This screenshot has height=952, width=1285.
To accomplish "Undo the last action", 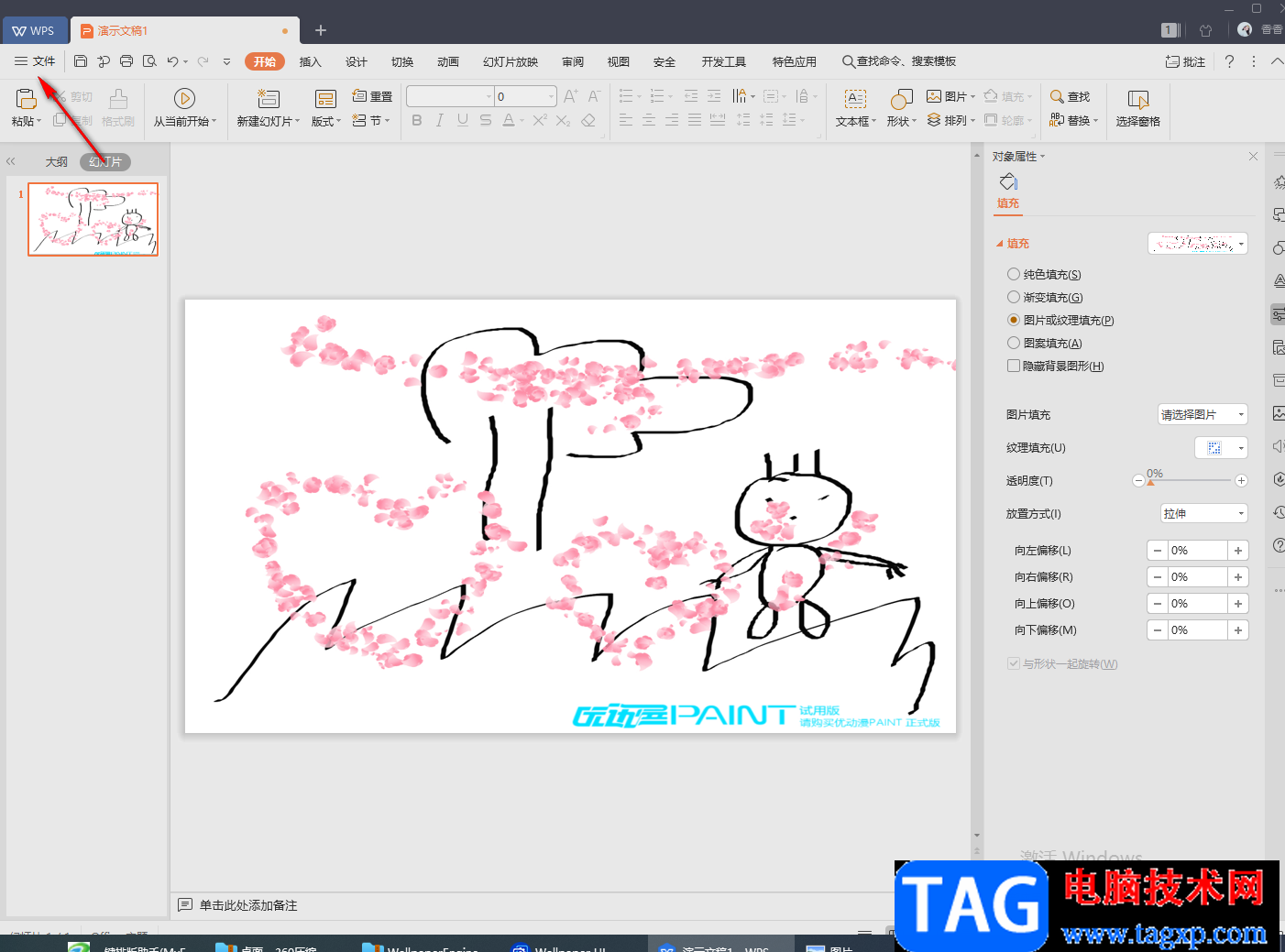I will (172, 61).
